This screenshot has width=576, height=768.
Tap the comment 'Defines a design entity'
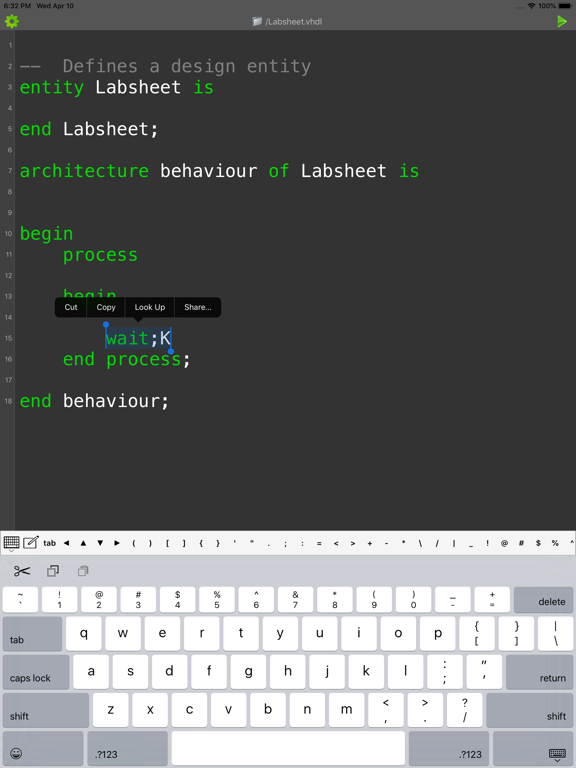(x=187, y=67)
